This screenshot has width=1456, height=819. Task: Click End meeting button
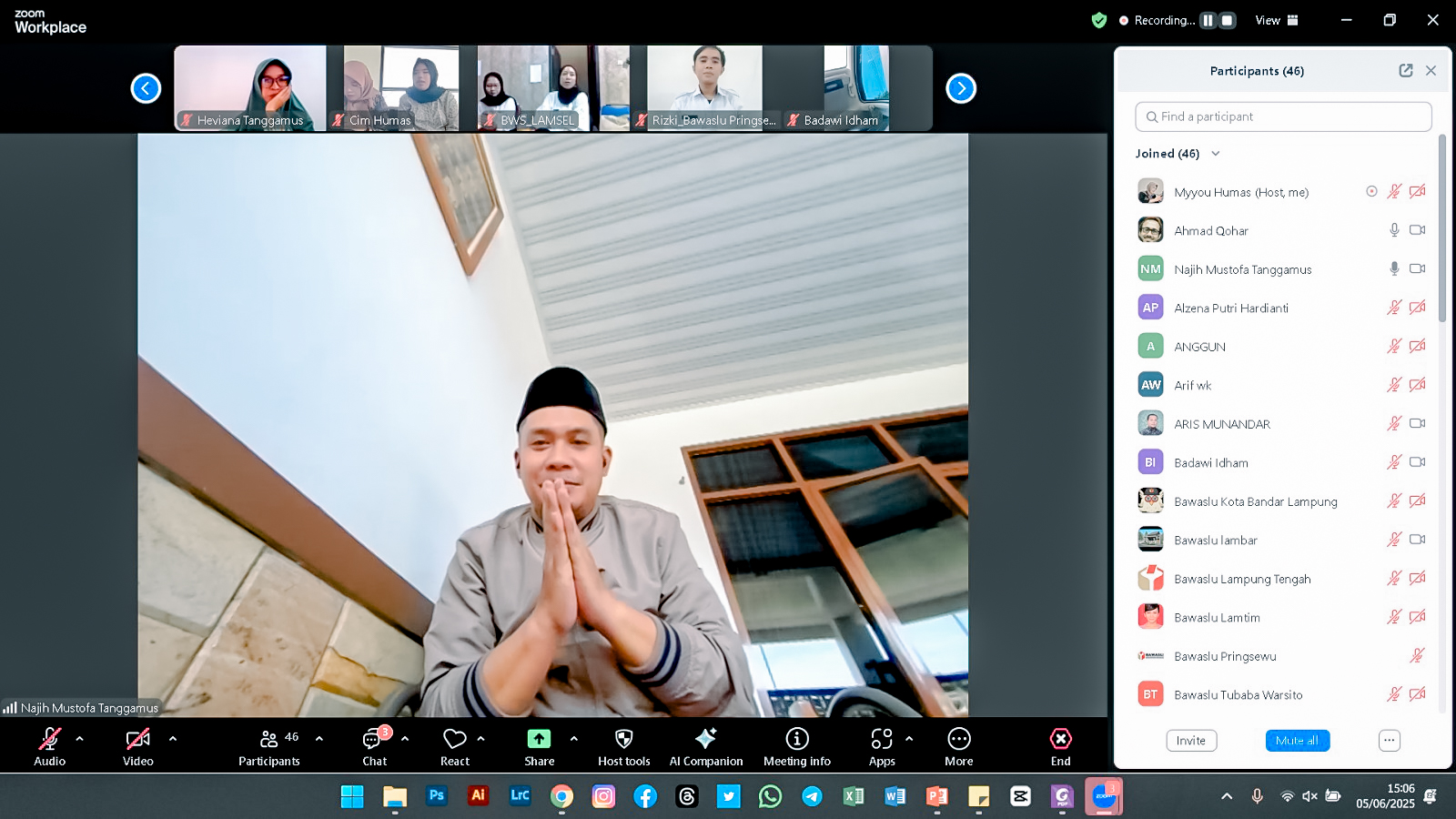1061,747
